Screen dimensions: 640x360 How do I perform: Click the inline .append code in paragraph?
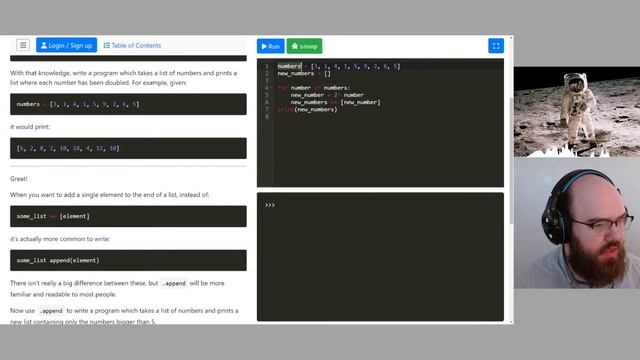pos(174,283)
